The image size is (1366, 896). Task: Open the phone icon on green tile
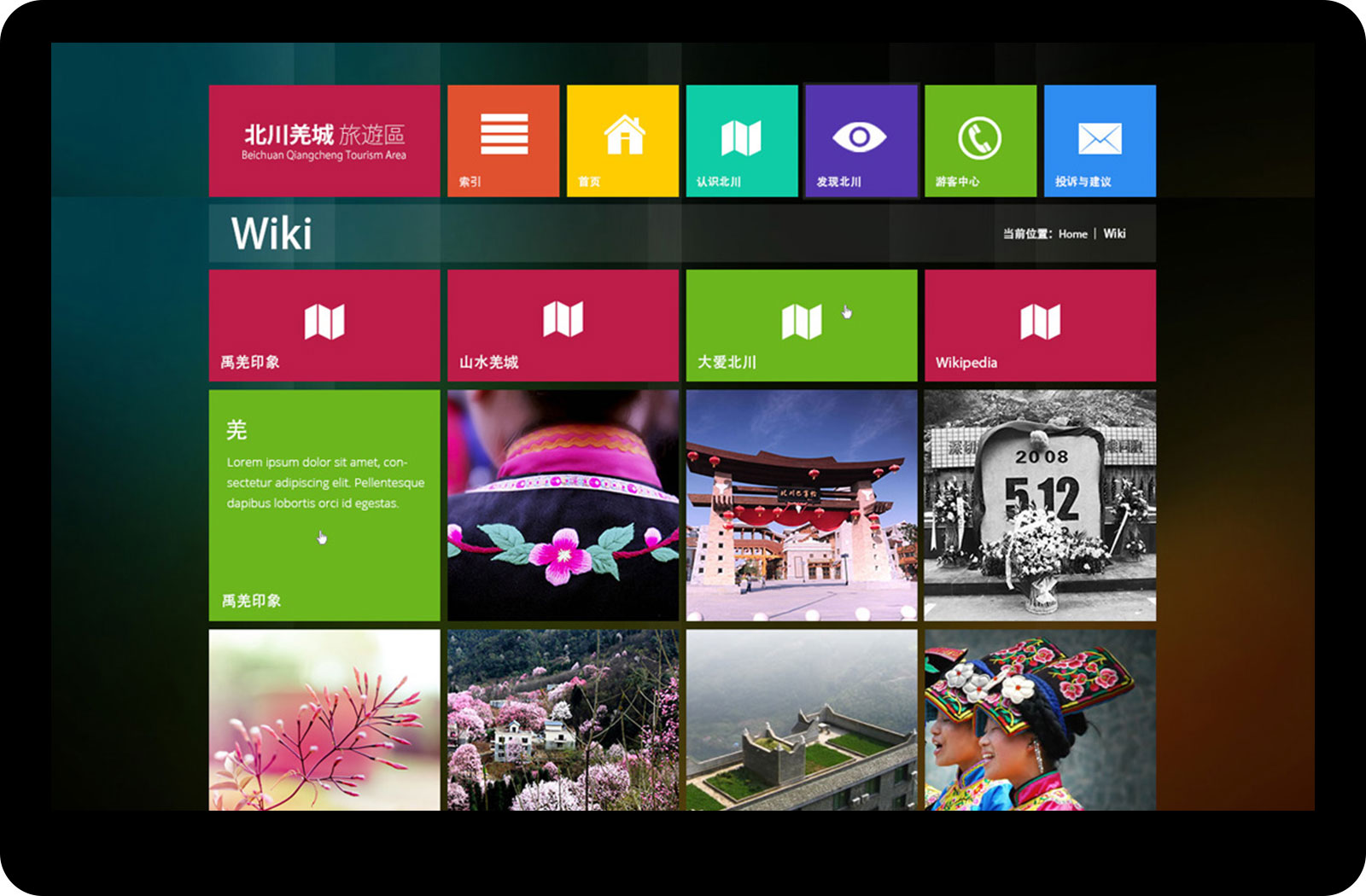[x=979, y=137]
